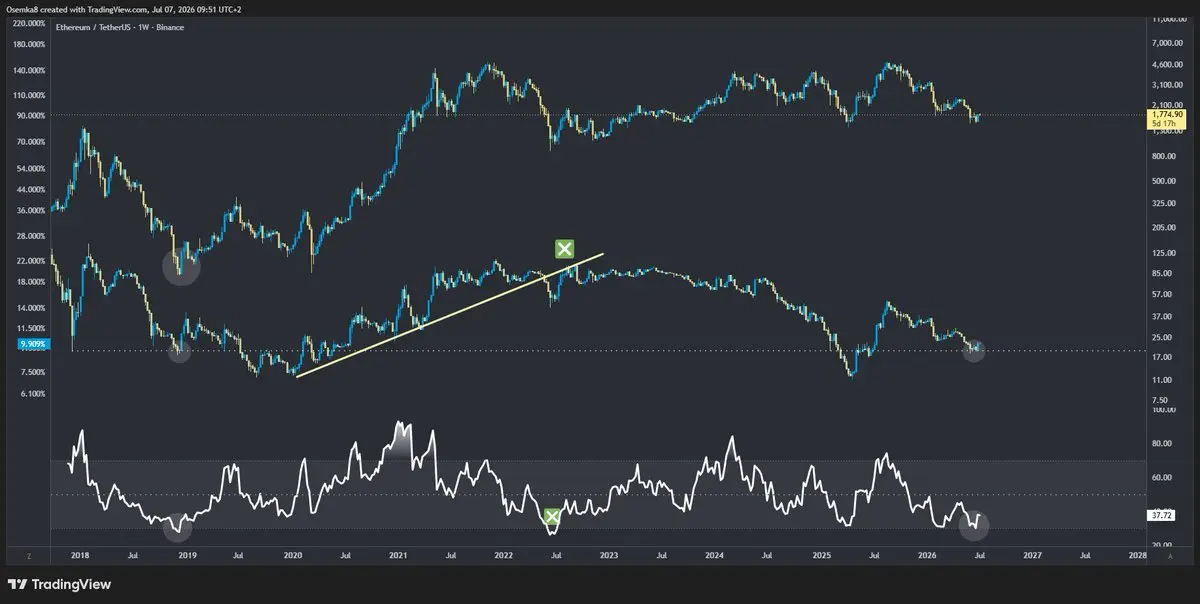Screen dimensions: 1200x604
Task: Click the 2025 label on the time axis
Action: [820, 555]
